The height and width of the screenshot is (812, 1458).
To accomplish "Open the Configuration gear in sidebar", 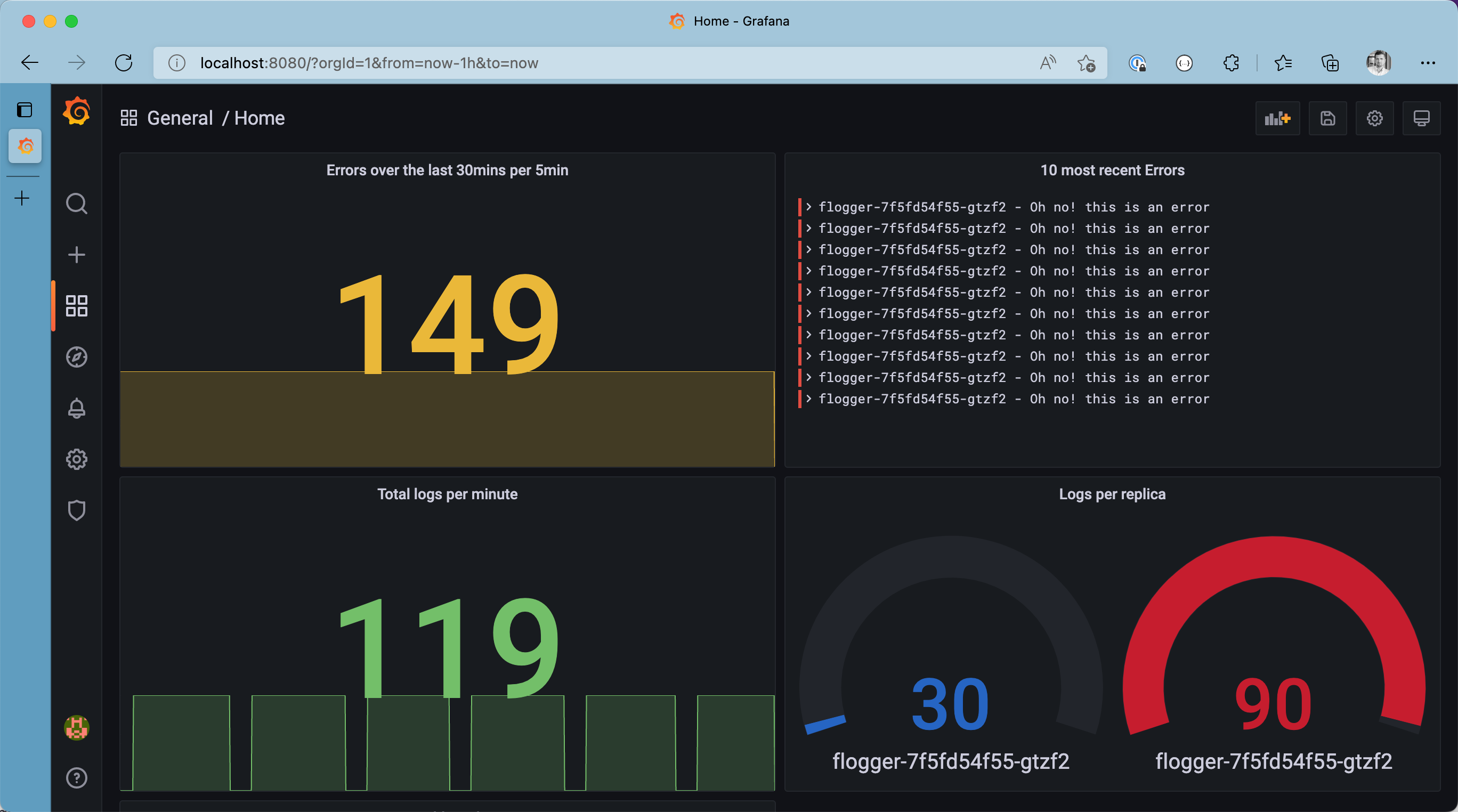I will [x=76, y=459].
